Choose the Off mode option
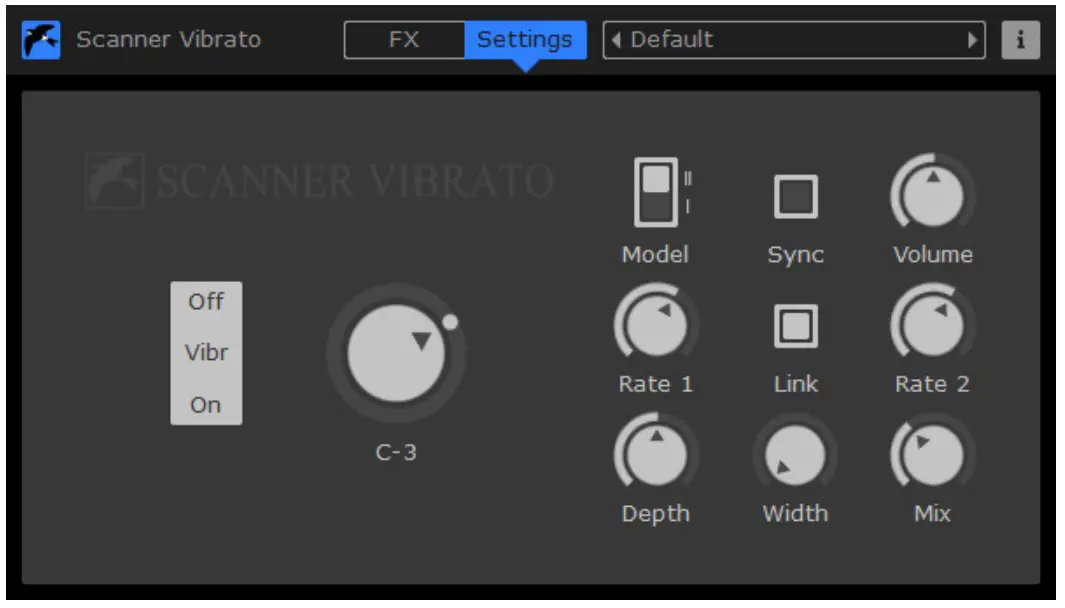 pos(206,301)
